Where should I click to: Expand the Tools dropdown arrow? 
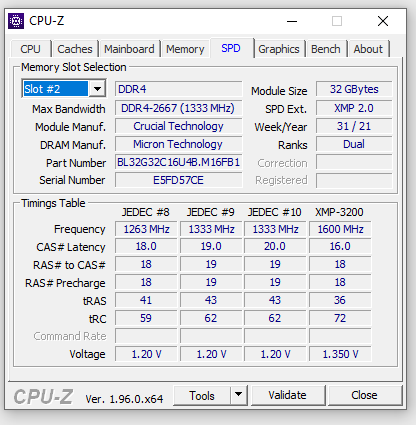coord(239,395)
